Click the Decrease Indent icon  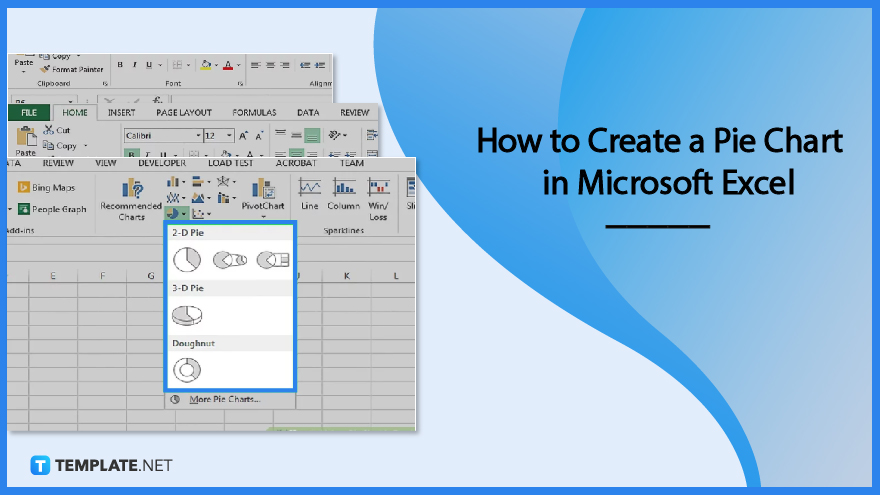(305, 65)
